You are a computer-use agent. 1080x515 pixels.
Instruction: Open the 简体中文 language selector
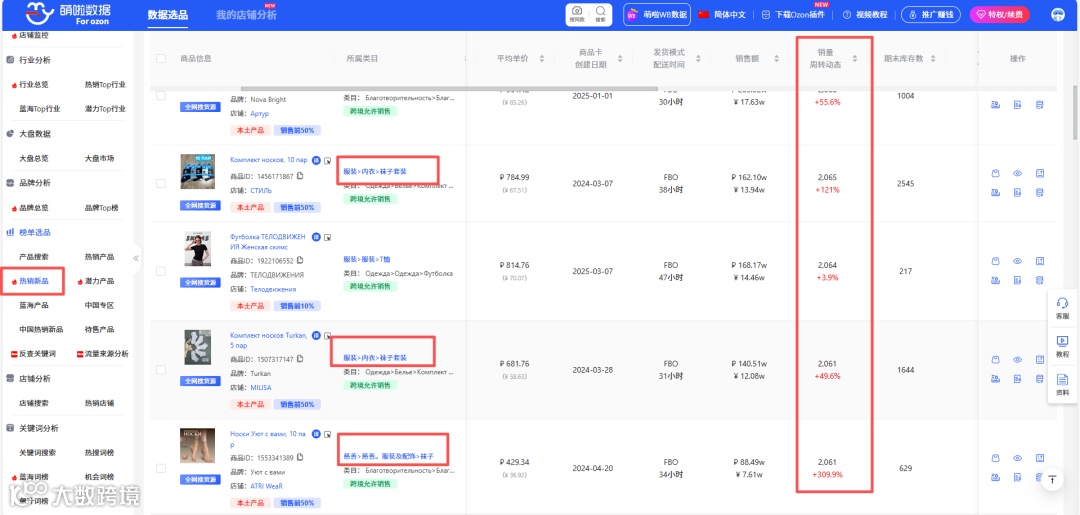tap(722, 14)
